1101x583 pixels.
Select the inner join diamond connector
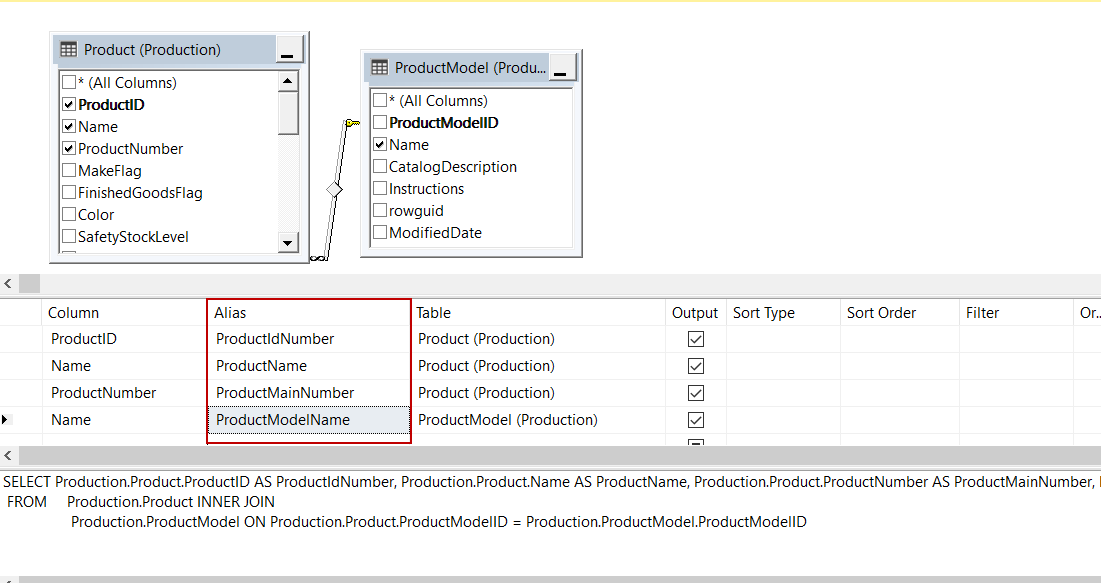point(334,189)
